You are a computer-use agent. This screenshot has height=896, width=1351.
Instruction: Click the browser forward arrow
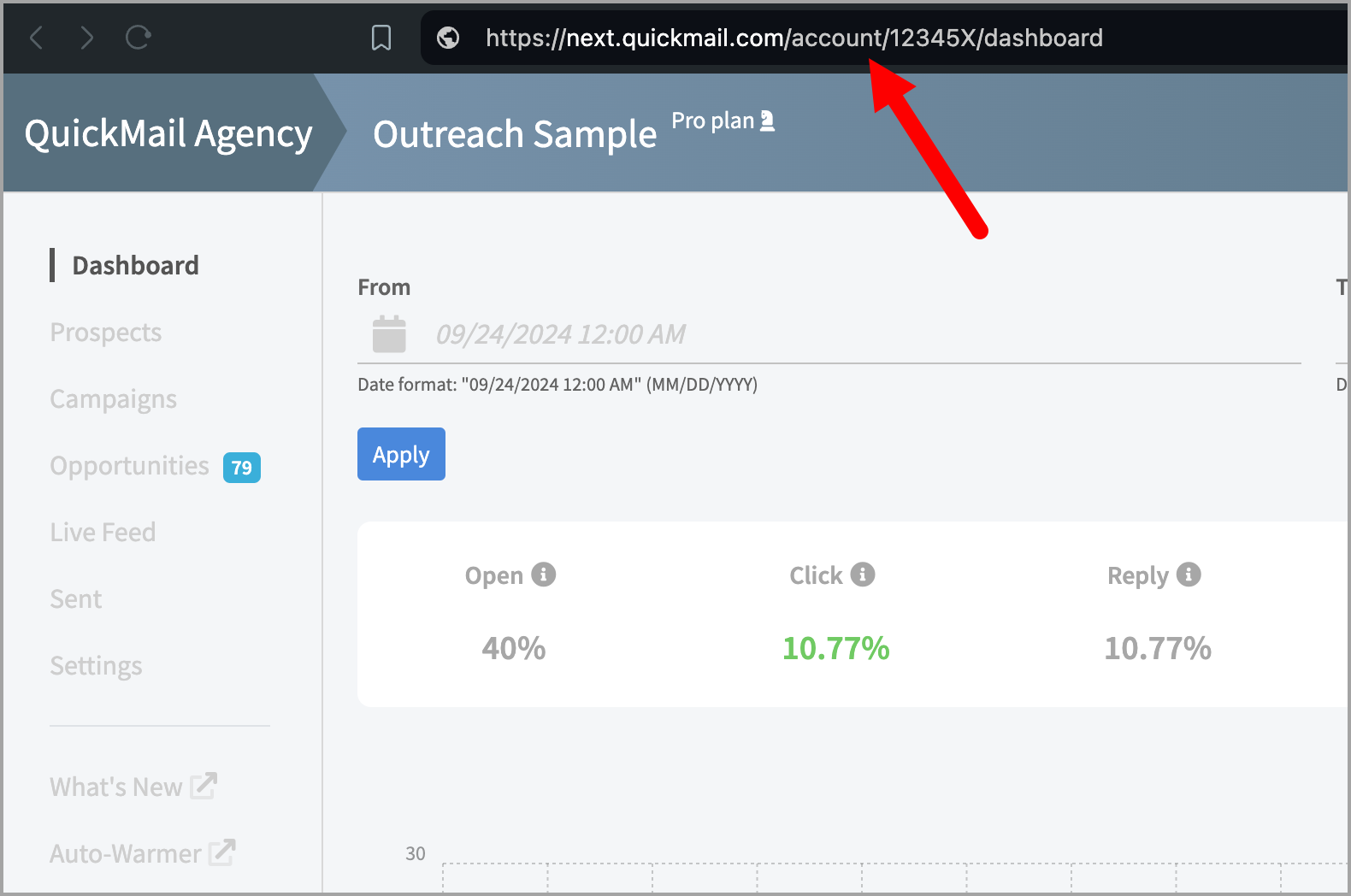click(x=86, y=38)
